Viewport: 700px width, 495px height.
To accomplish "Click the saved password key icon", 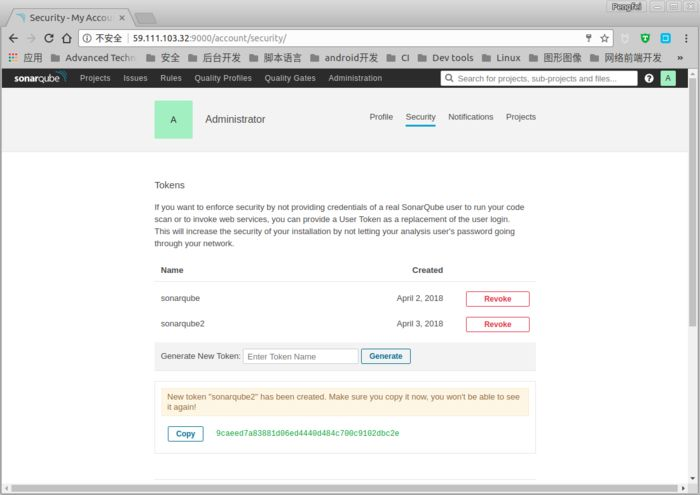I will coord(589,38).
